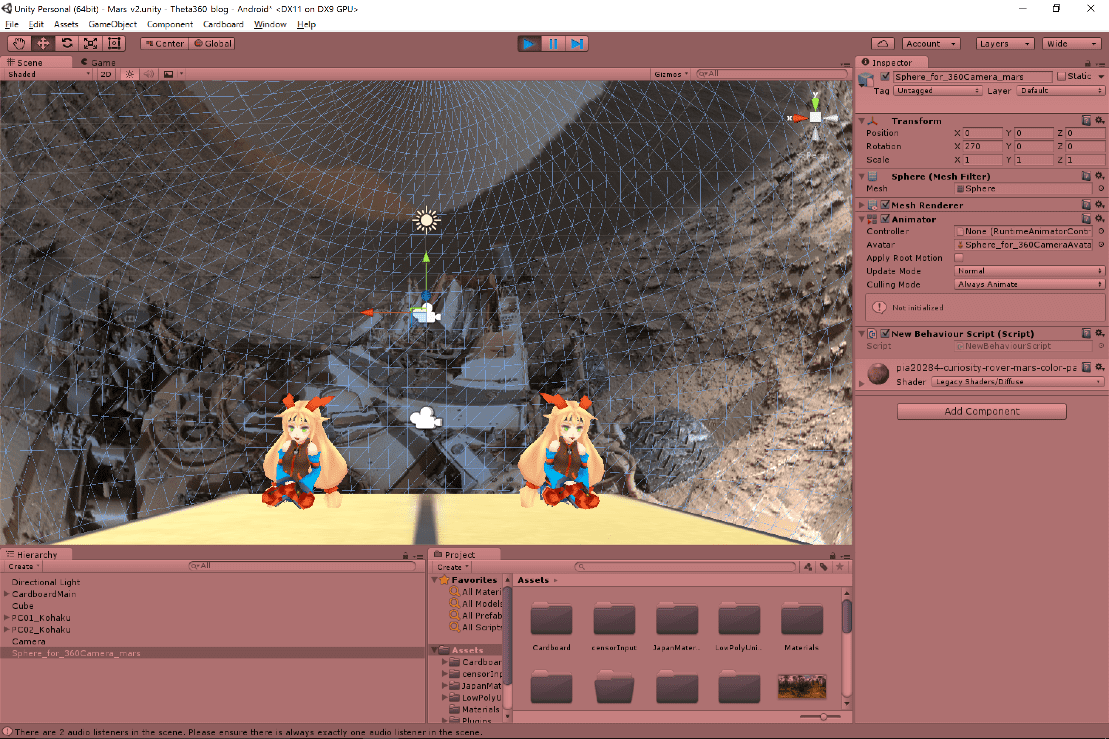The image size is (1109, 739).
Task: Select All Materials under Favorites
Action: click(475, 592)
